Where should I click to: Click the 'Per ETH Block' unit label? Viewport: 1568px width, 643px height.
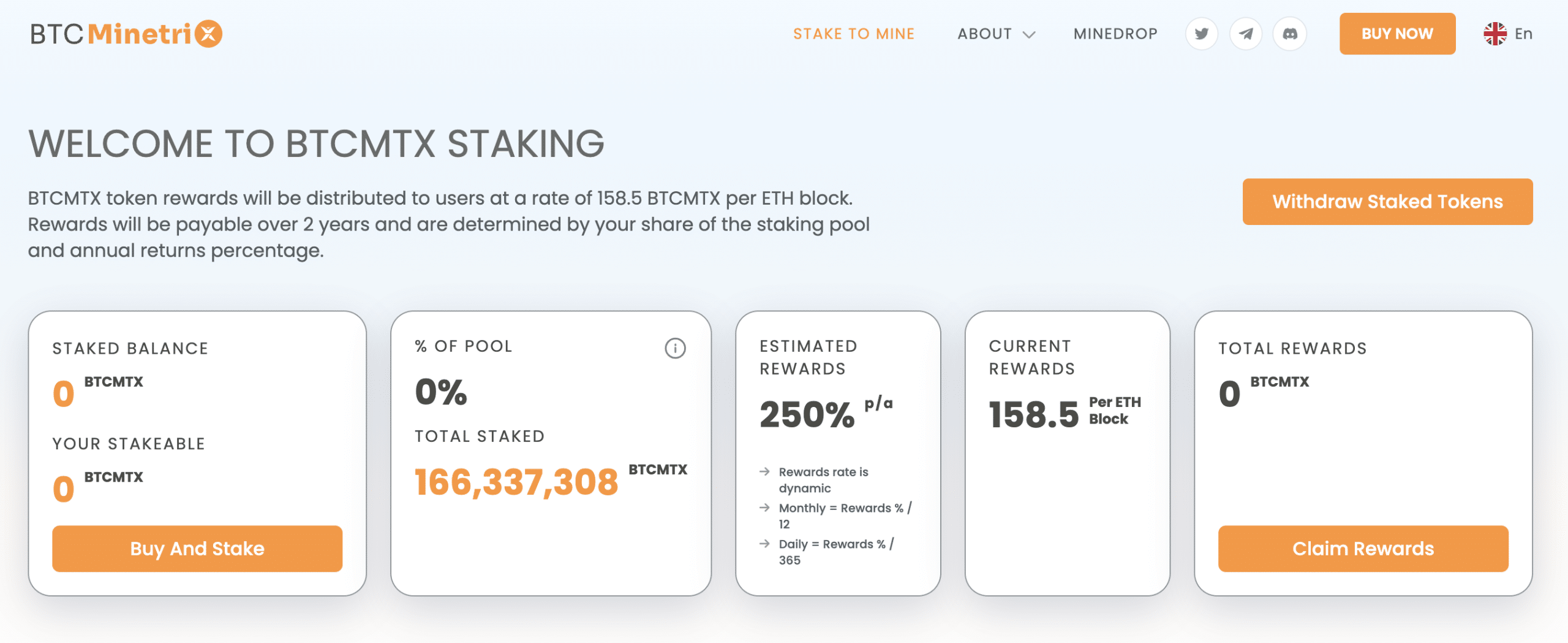[x=1115, y=410]
